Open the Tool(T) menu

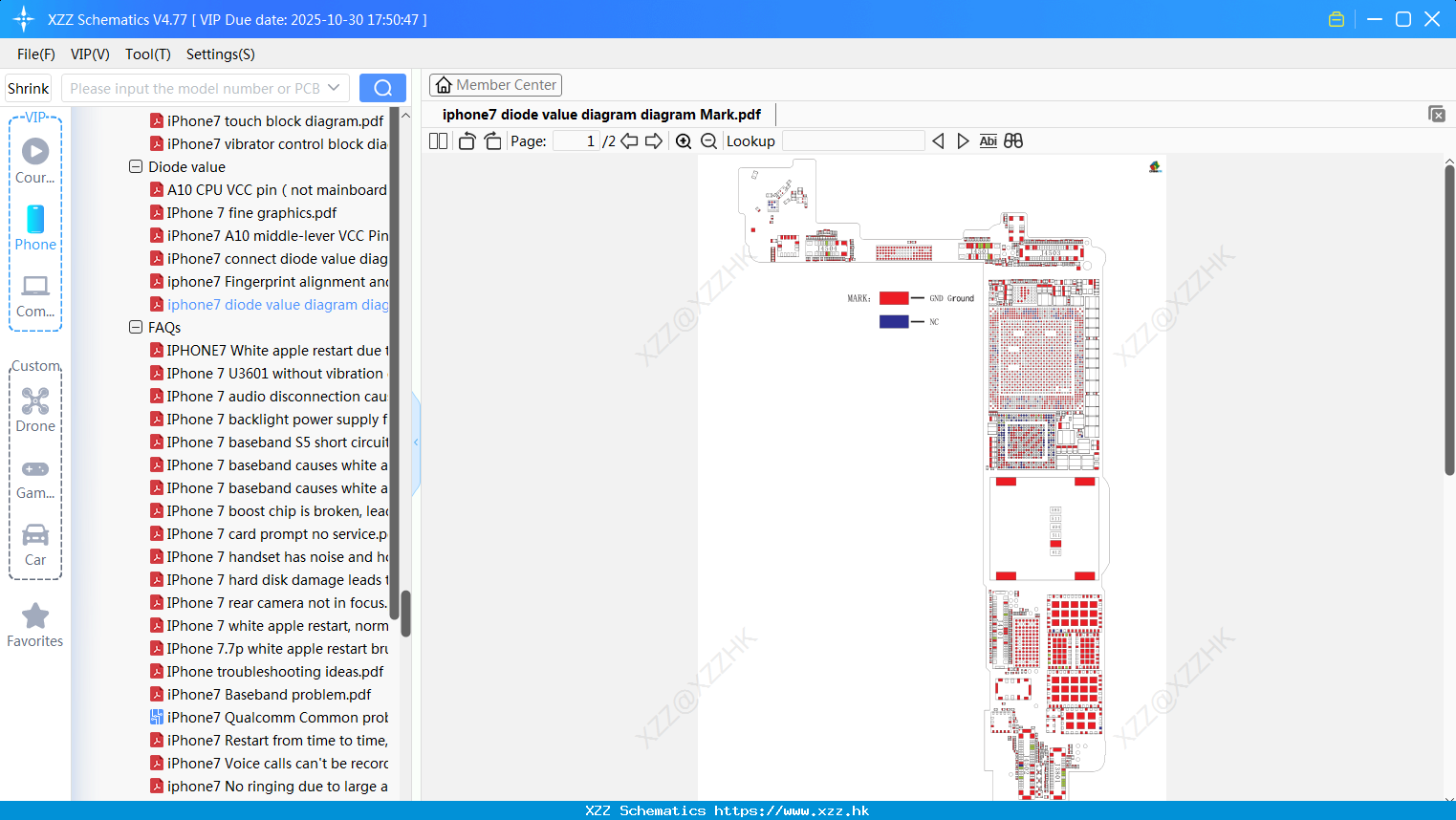point(148,54)
